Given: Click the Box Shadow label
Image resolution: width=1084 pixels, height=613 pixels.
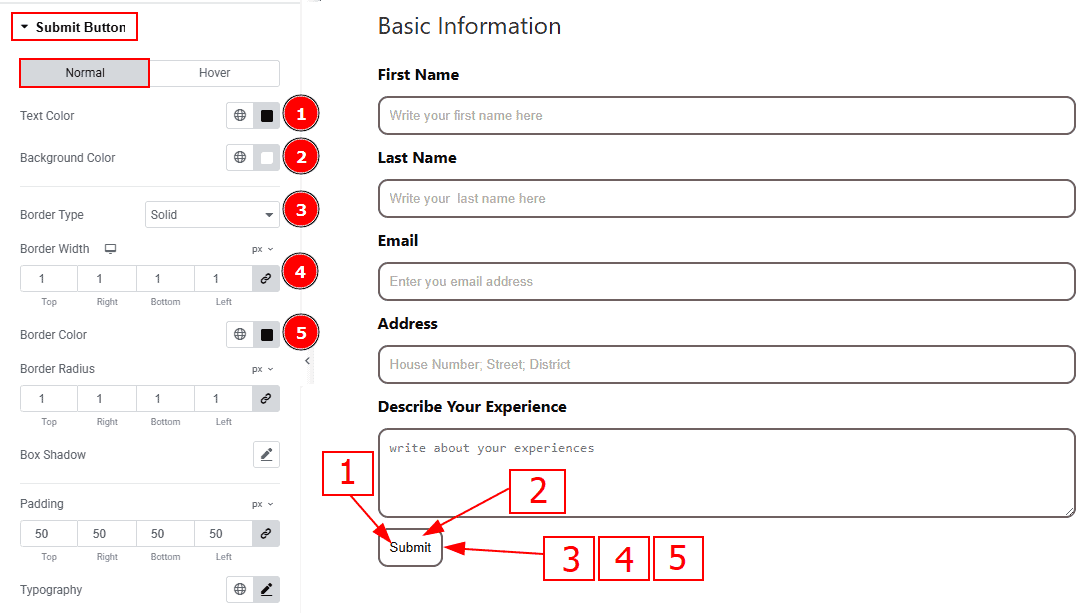Looking at the screenshot, I should pyautogui.click(x=53, y=455).
